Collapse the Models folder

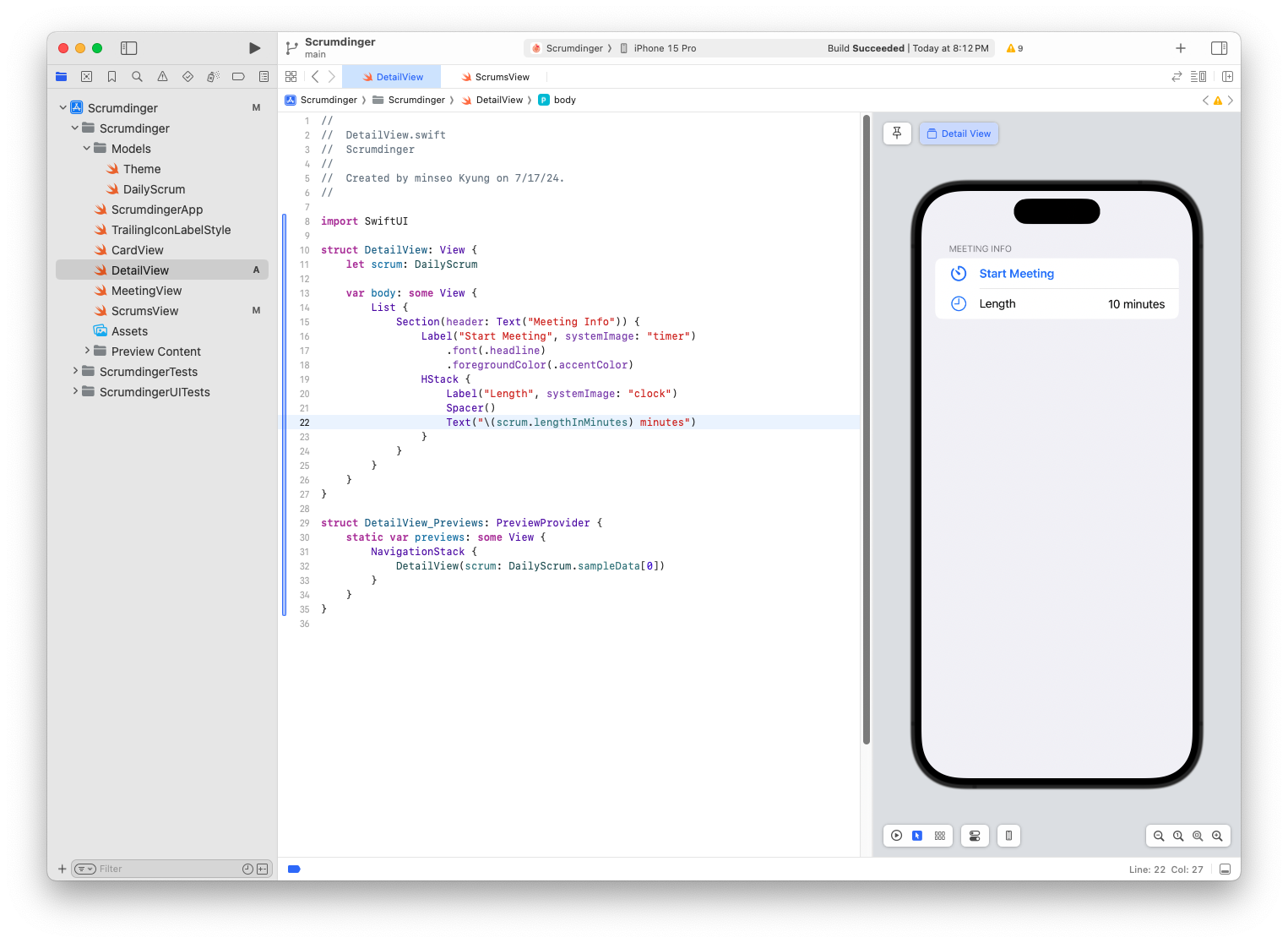tap(87, 149)
